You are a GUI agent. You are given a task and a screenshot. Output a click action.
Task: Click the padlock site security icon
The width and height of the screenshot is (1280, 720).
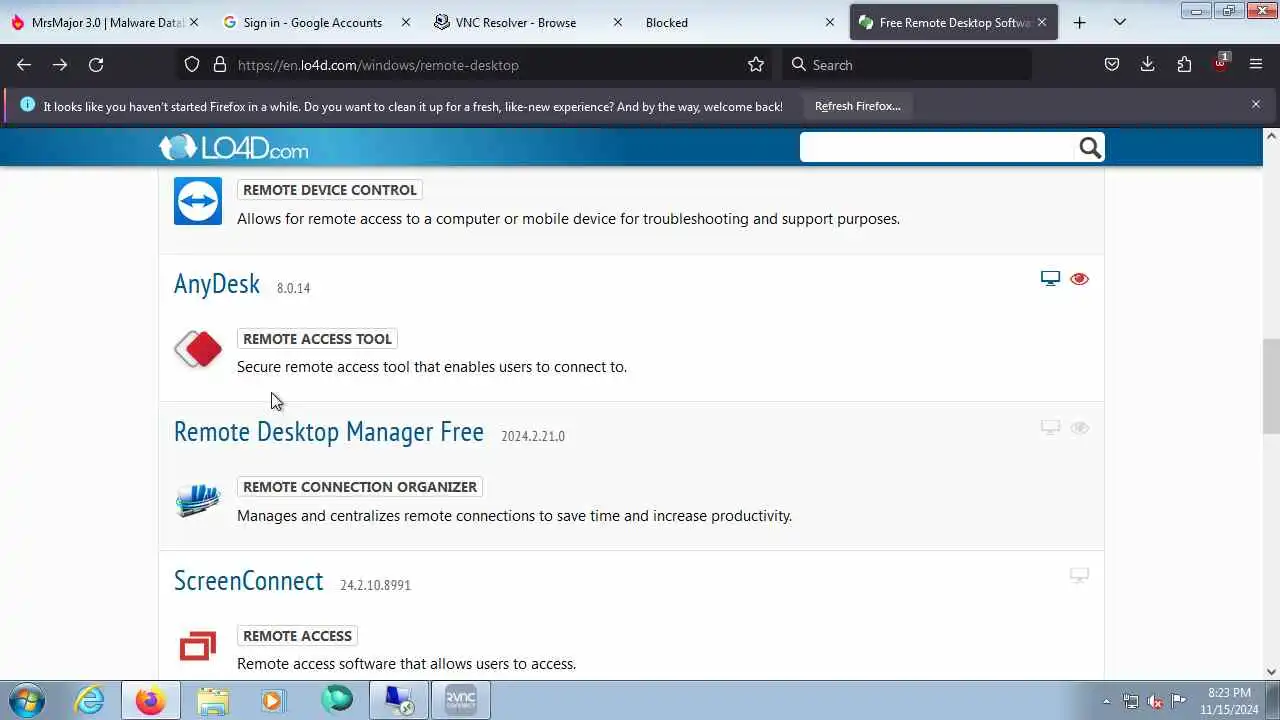(220, 64)
